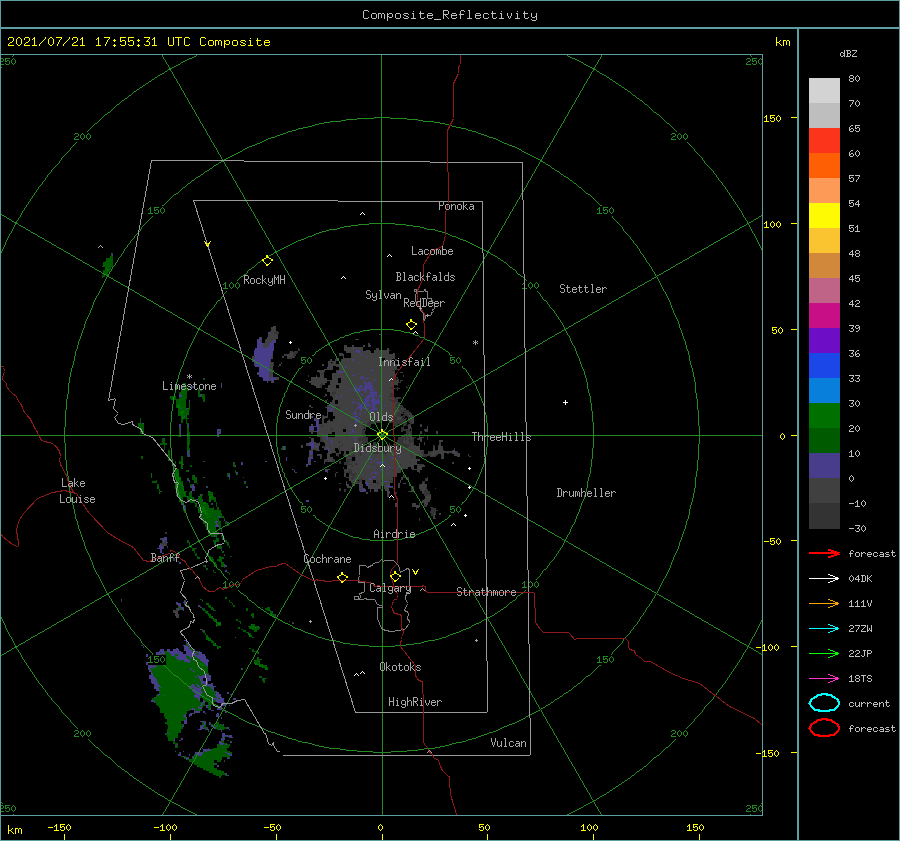Click the RedDeer city label

coord(424,303)
